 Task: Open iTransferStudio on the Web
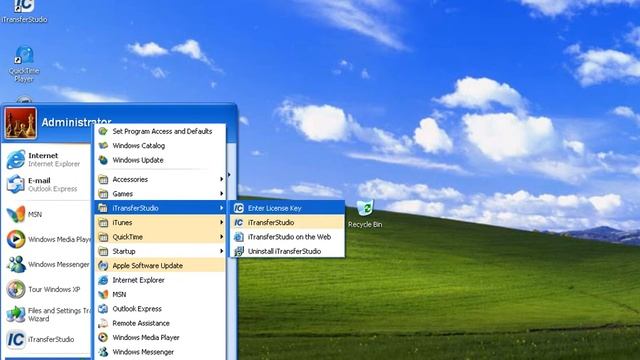click(x=288, y=237)
